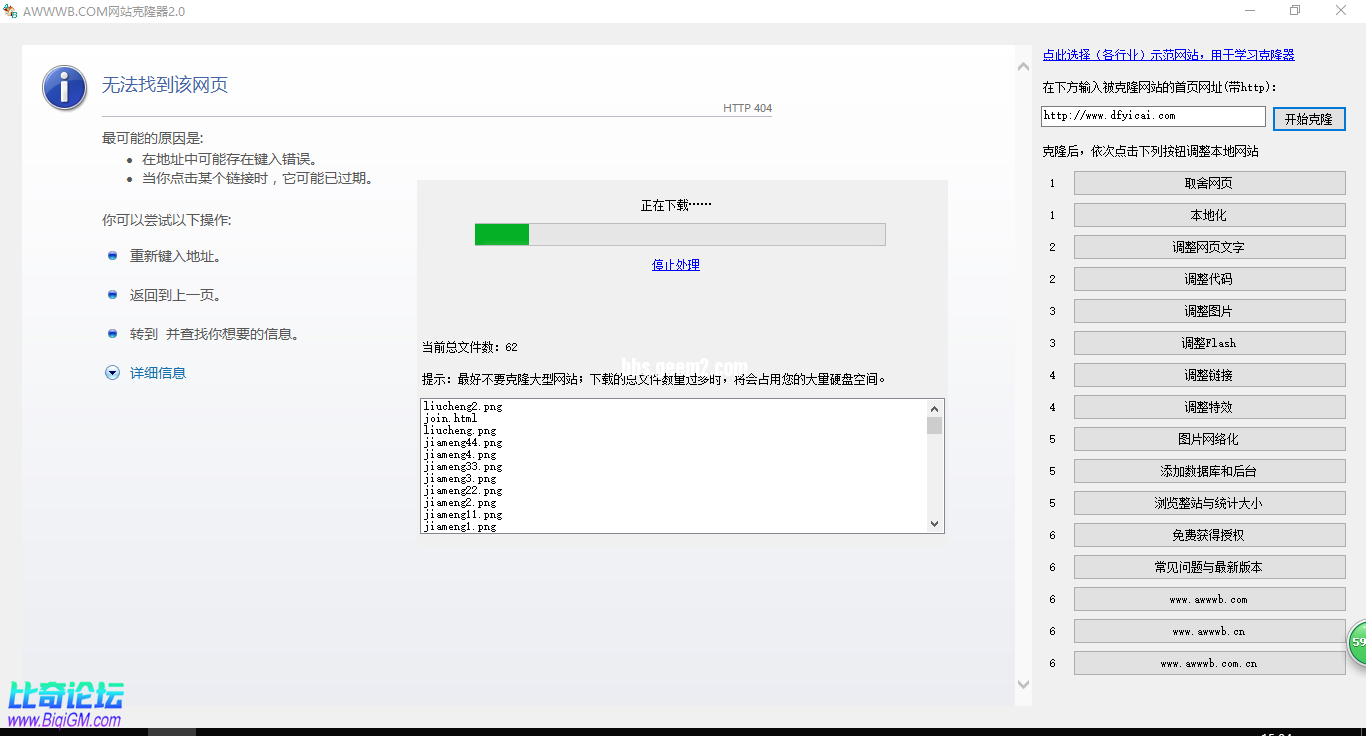
Task: Click the AWWWB app icon in title bar
Action: point(10,11)
